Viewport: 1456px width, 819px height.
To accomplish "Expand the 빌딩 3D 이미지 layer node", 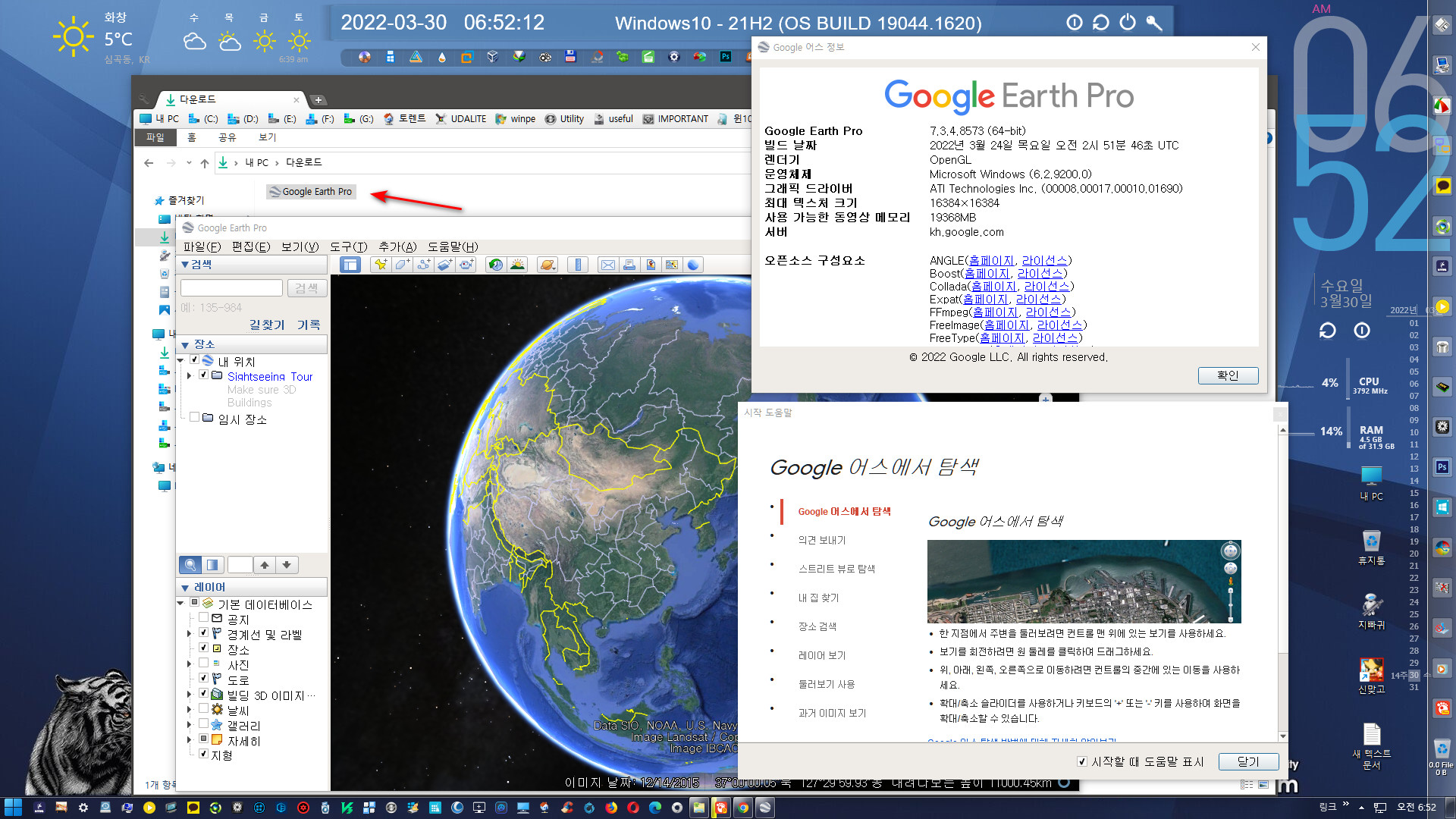I will (x=190, y=694).
